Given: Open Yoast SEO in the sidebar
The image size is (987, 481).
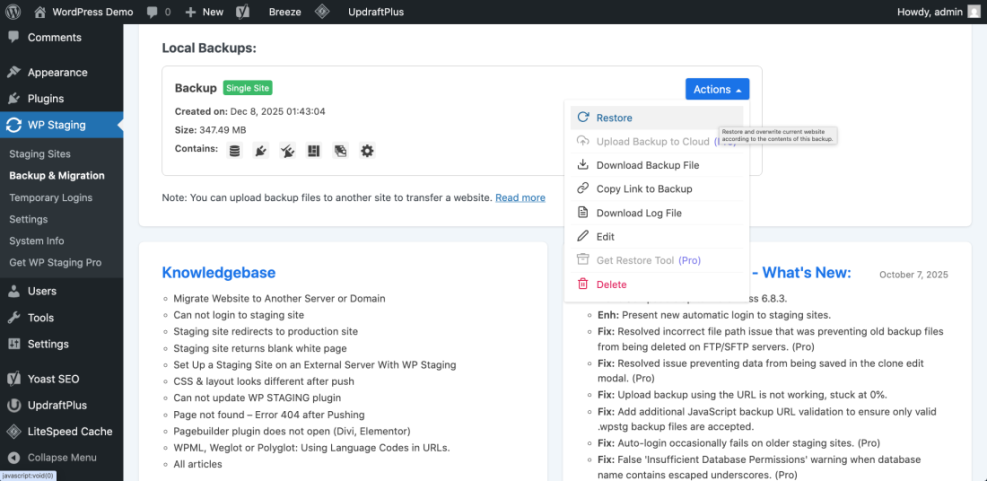Looking at the screenshot, I should coord(62,379).
